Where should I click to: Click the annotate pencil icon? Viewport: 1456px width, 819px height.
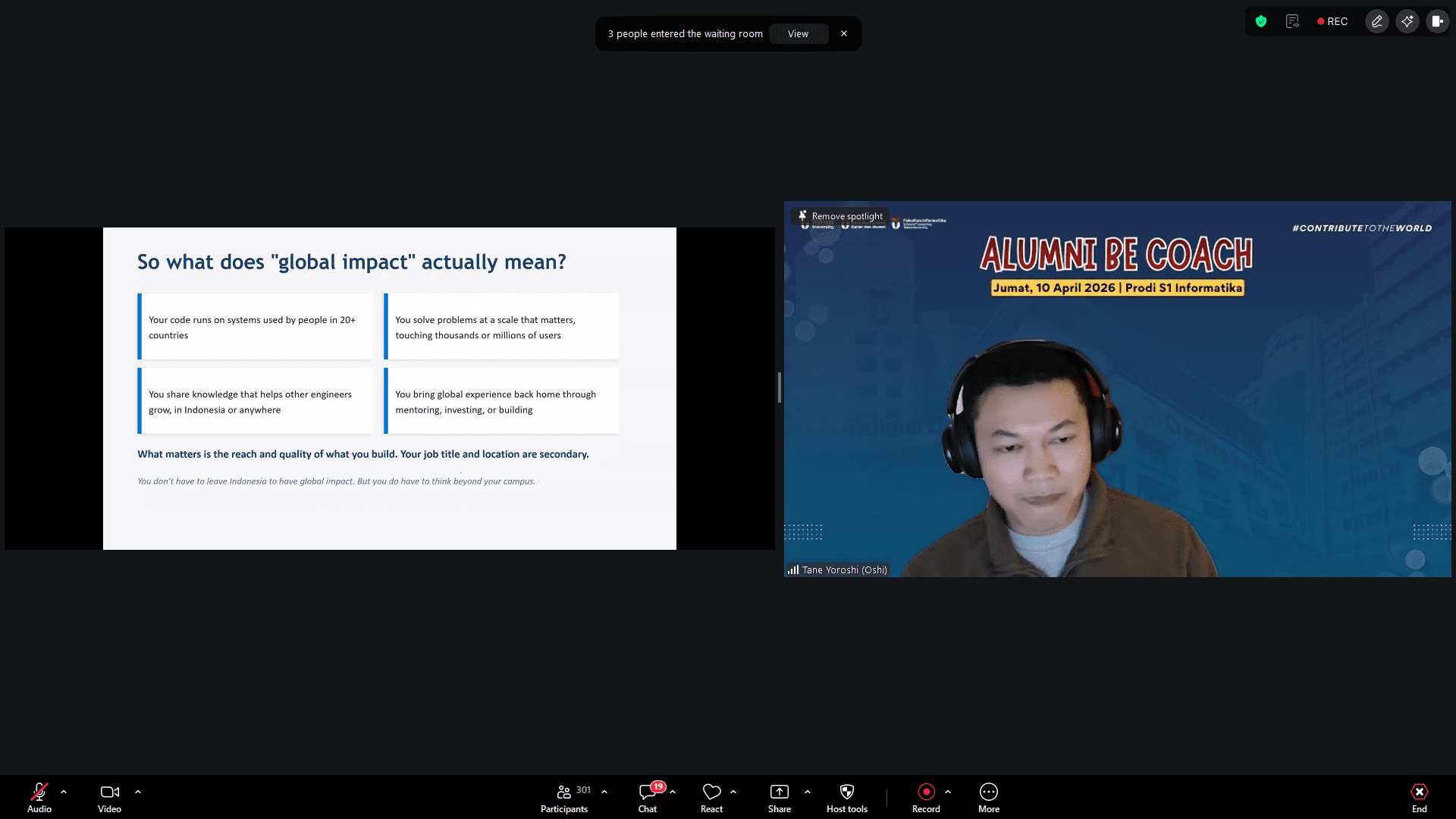[1377, 21]
